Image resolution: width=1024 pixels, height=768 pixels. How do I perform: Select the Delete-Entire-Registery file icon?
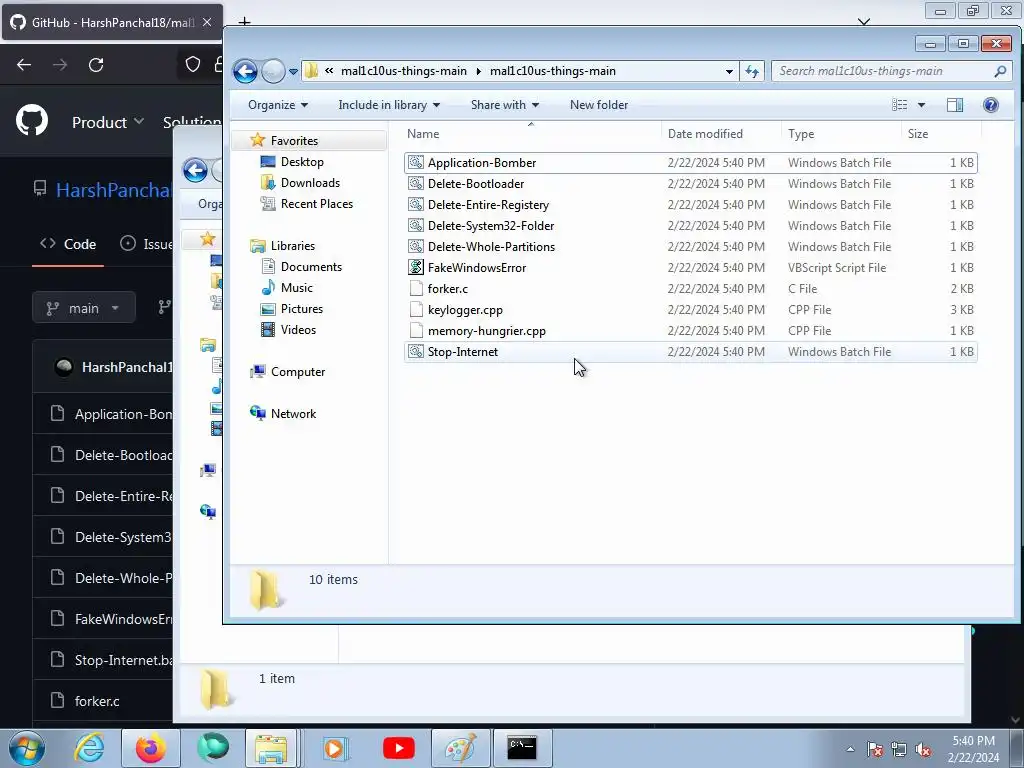tap(416, 204)
